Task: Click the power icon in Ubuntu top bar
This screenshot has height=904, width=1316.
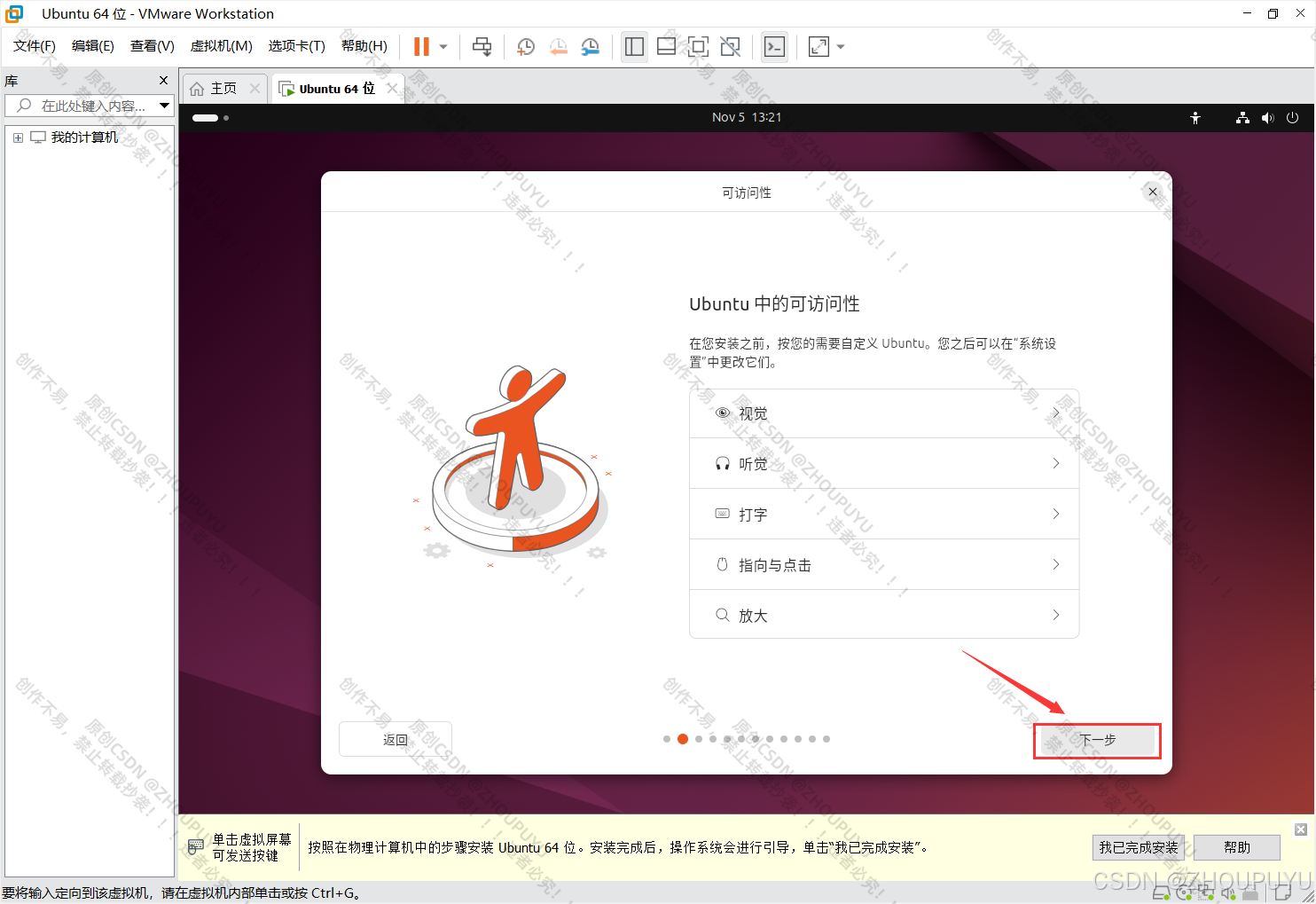Action: pyautogui.click(x=1292, y=117)
